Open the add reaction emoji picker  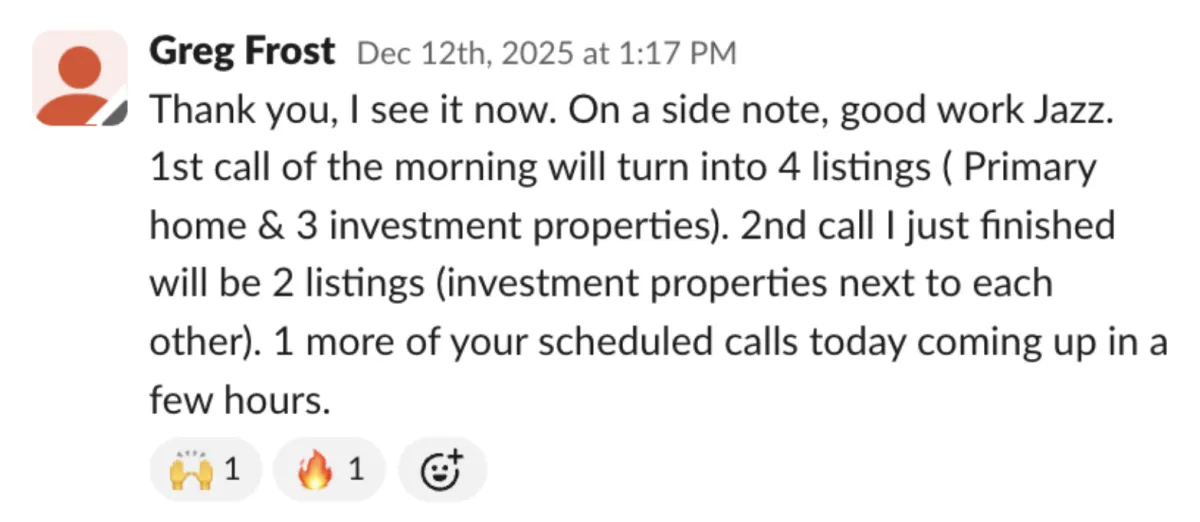[442, 468]
